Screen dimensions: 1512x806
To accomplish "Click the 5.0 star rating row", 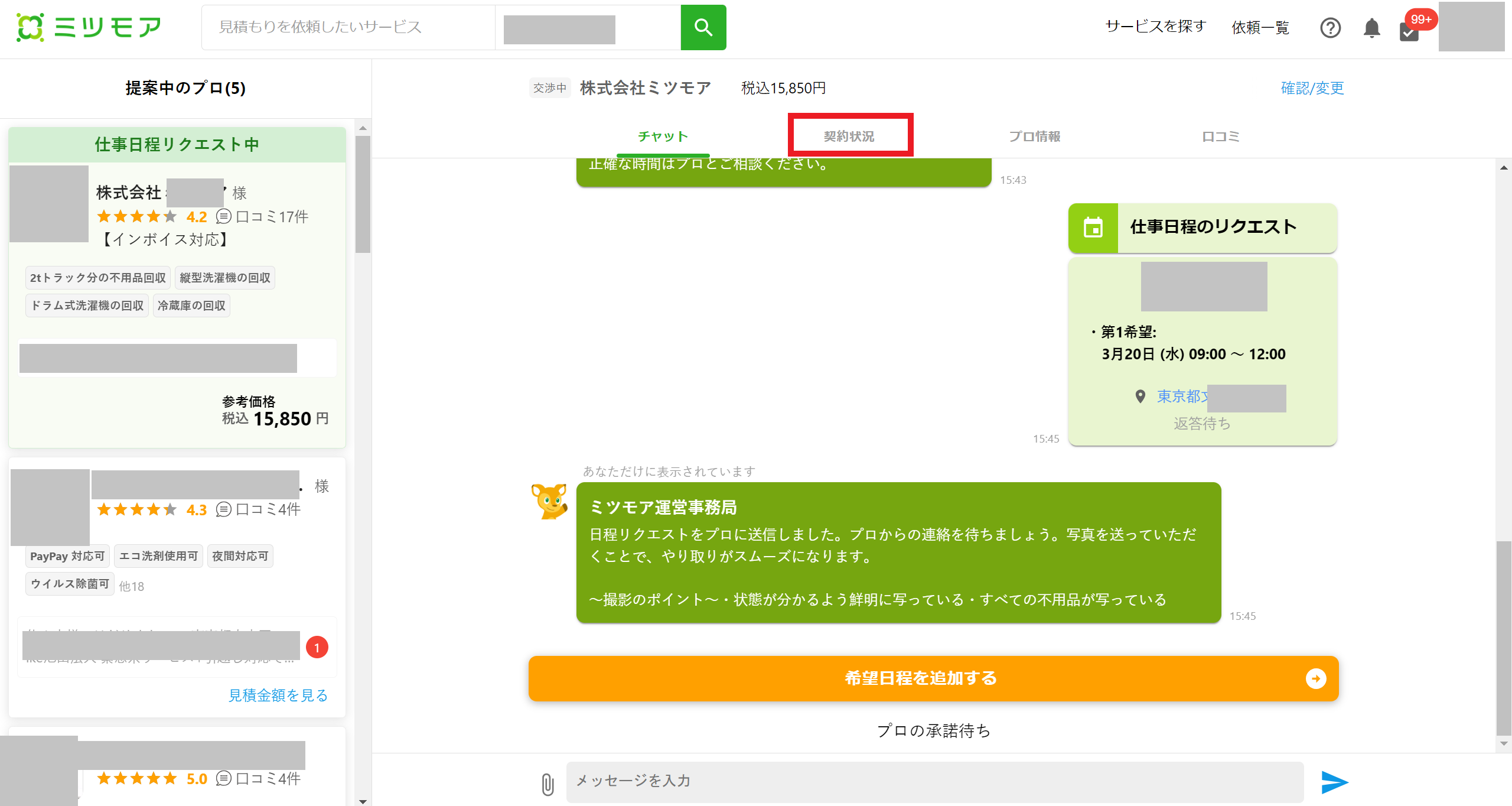I will (x=152, y=779).
